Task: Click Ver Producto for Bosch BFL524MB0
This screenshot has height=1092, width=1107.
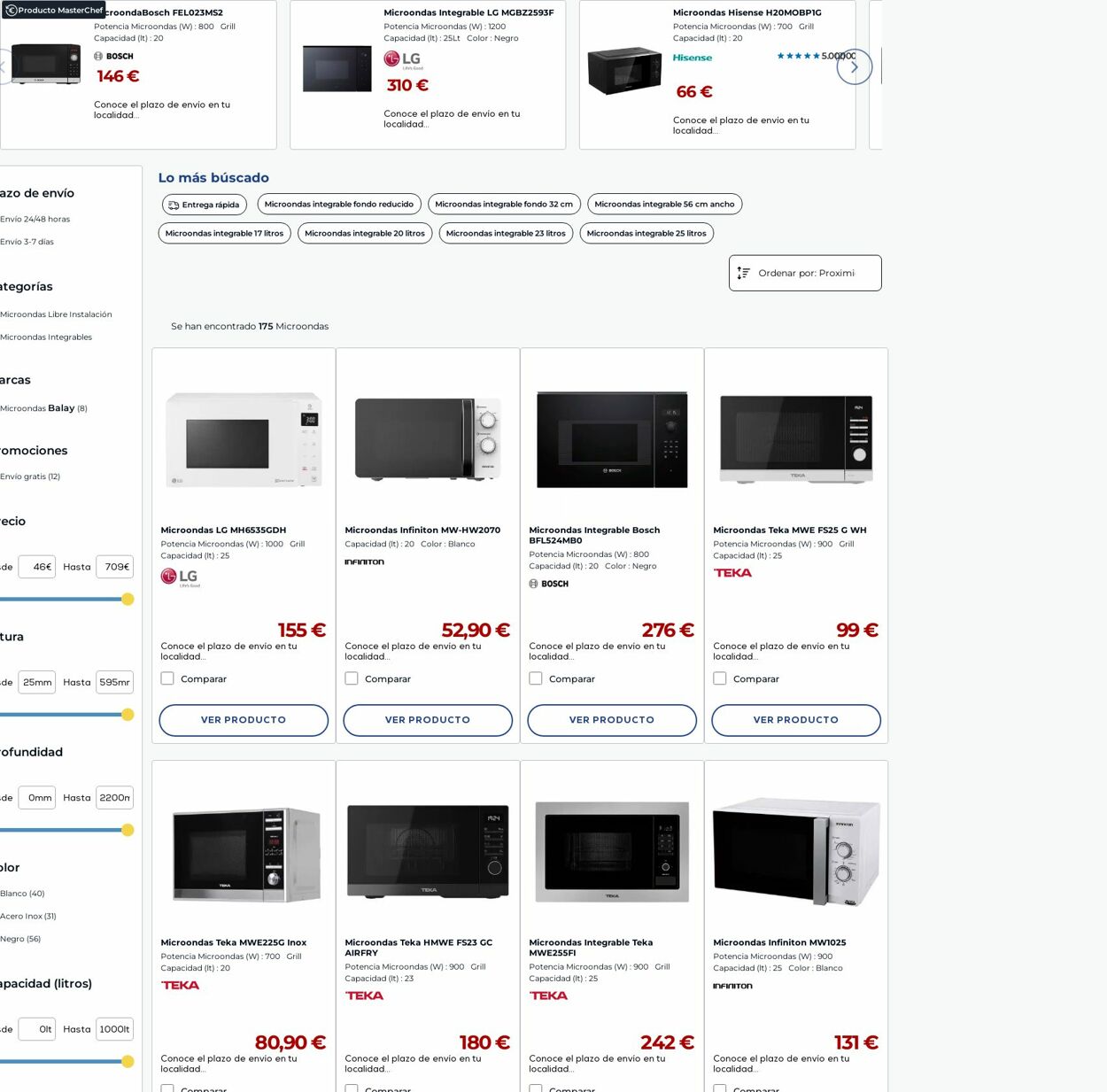Action: coord(612,720)
